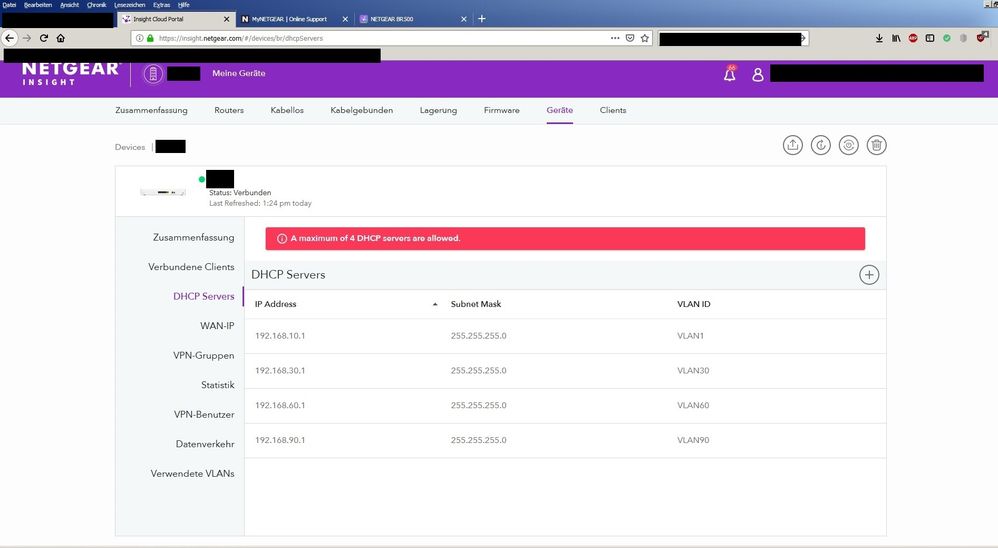Click the VLAN ID column header
This screenshot has width=998, height=548.
[x=694, y=304]
